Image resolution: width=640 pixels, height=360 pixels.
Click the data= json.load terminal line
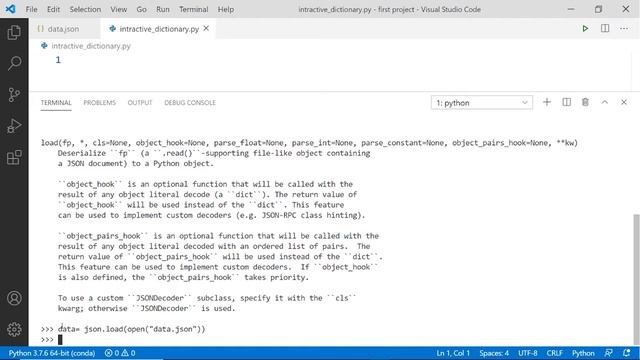(123, 329)
